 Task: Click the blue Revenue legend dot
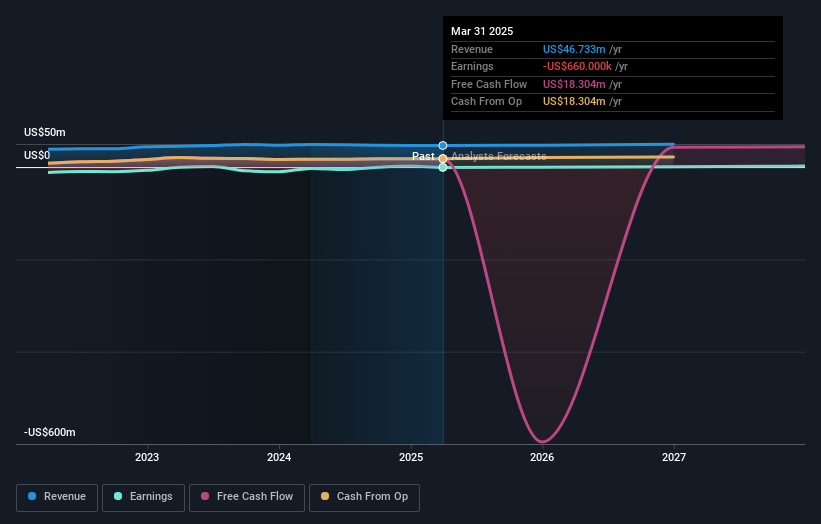pos(32,496)
